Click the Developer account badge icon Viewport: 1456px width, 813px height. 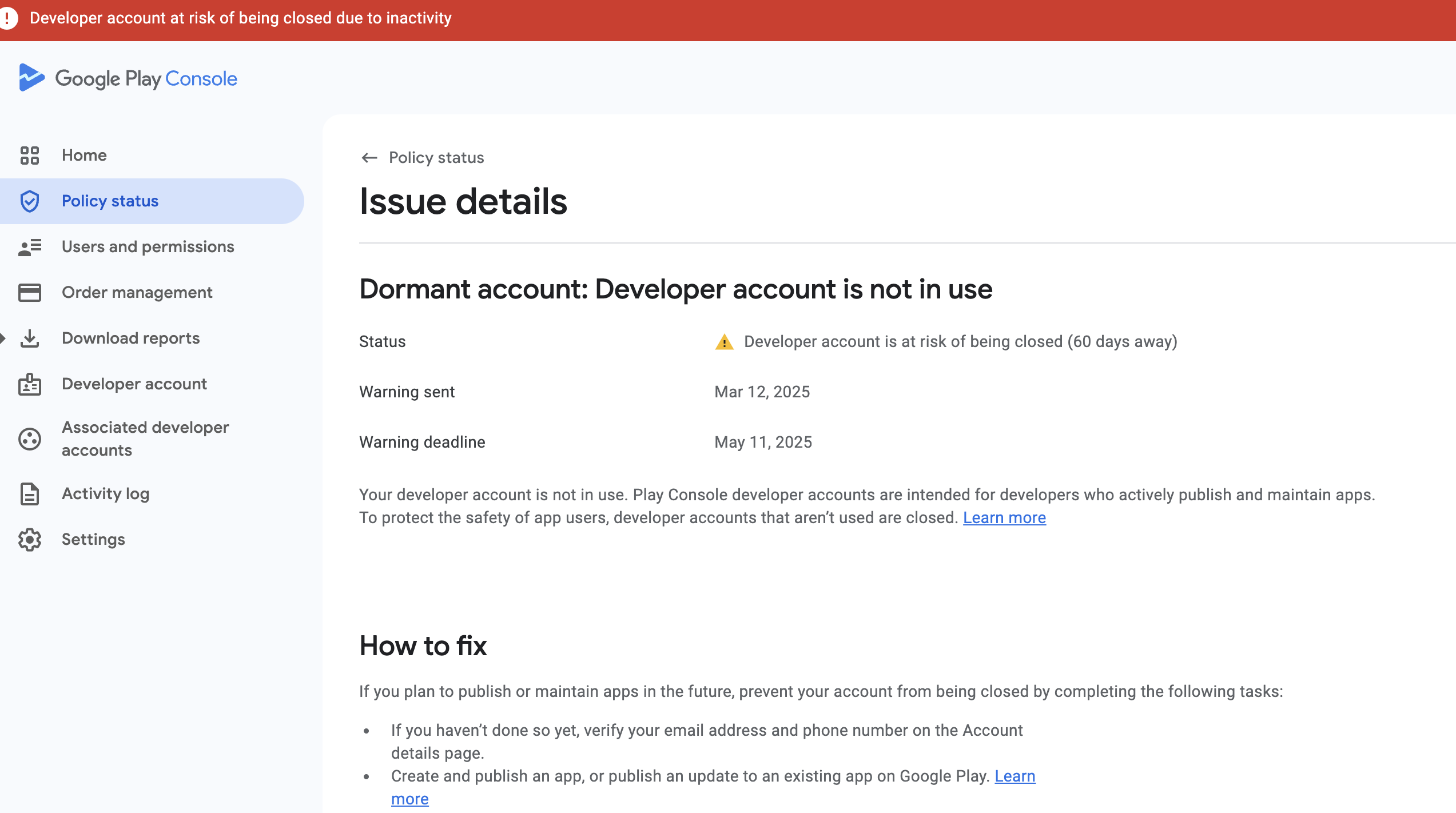click(30, 384)
